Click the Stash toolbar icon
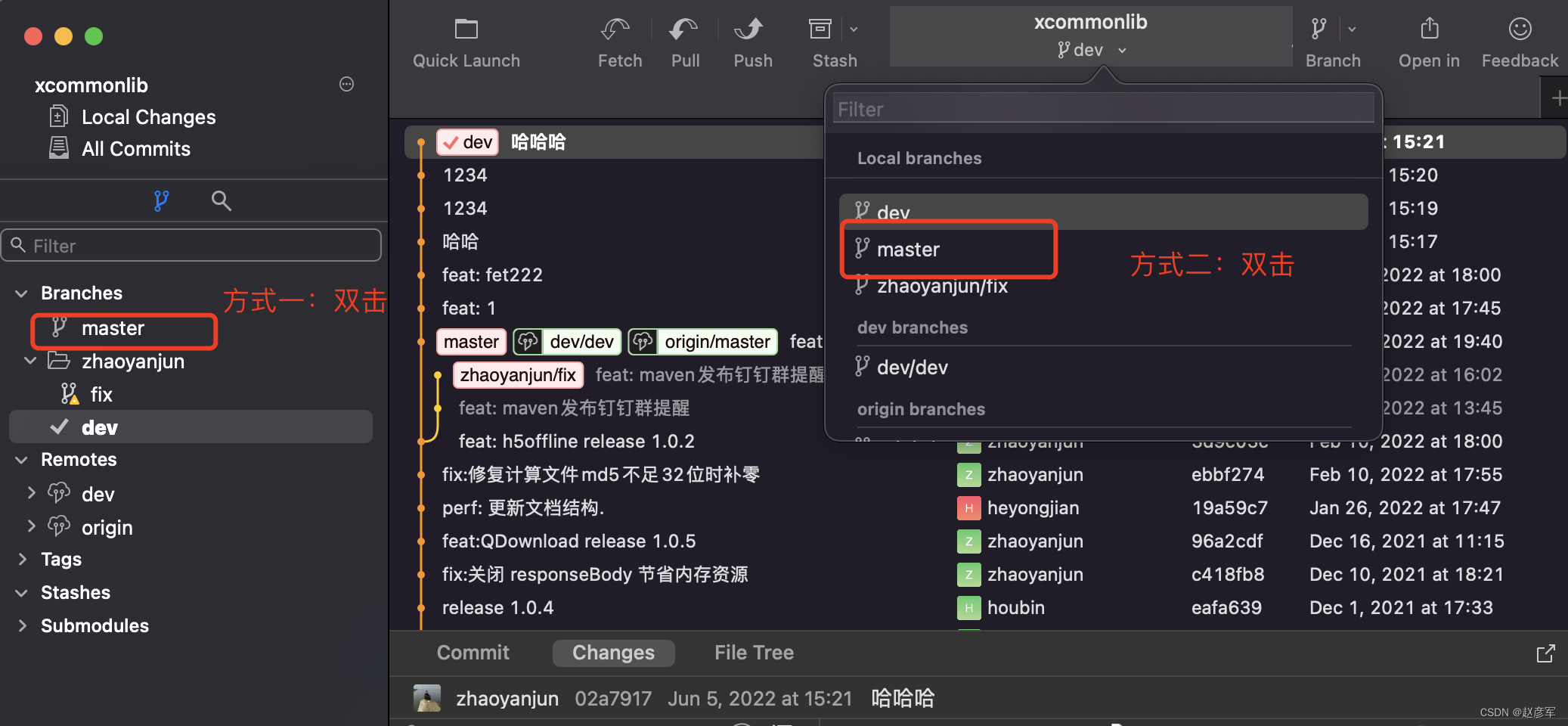The image size is (1568, 726). click(x=821, y=29)
